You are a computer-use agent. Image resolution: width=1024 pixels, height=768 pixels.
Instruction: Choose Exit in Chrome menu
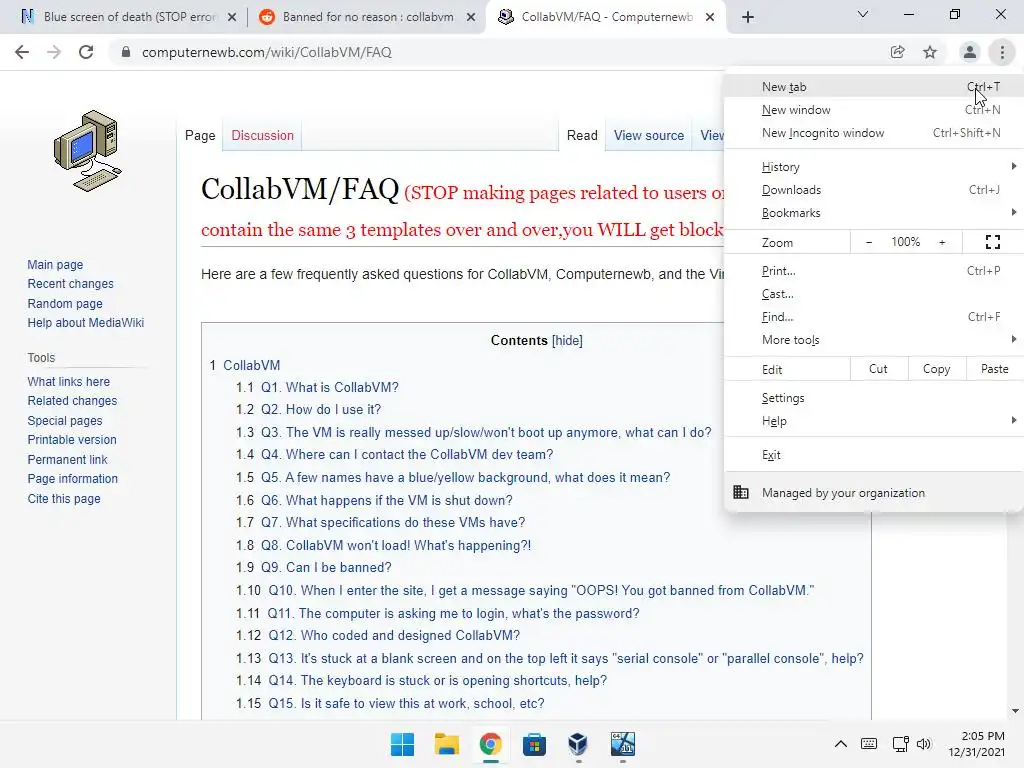coord(874,455)
